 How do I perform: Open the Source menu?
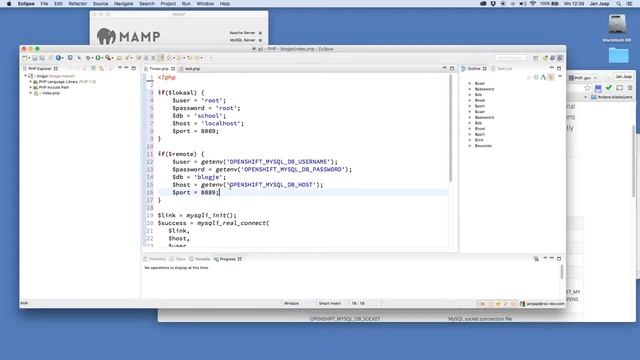tap(100, 4)
